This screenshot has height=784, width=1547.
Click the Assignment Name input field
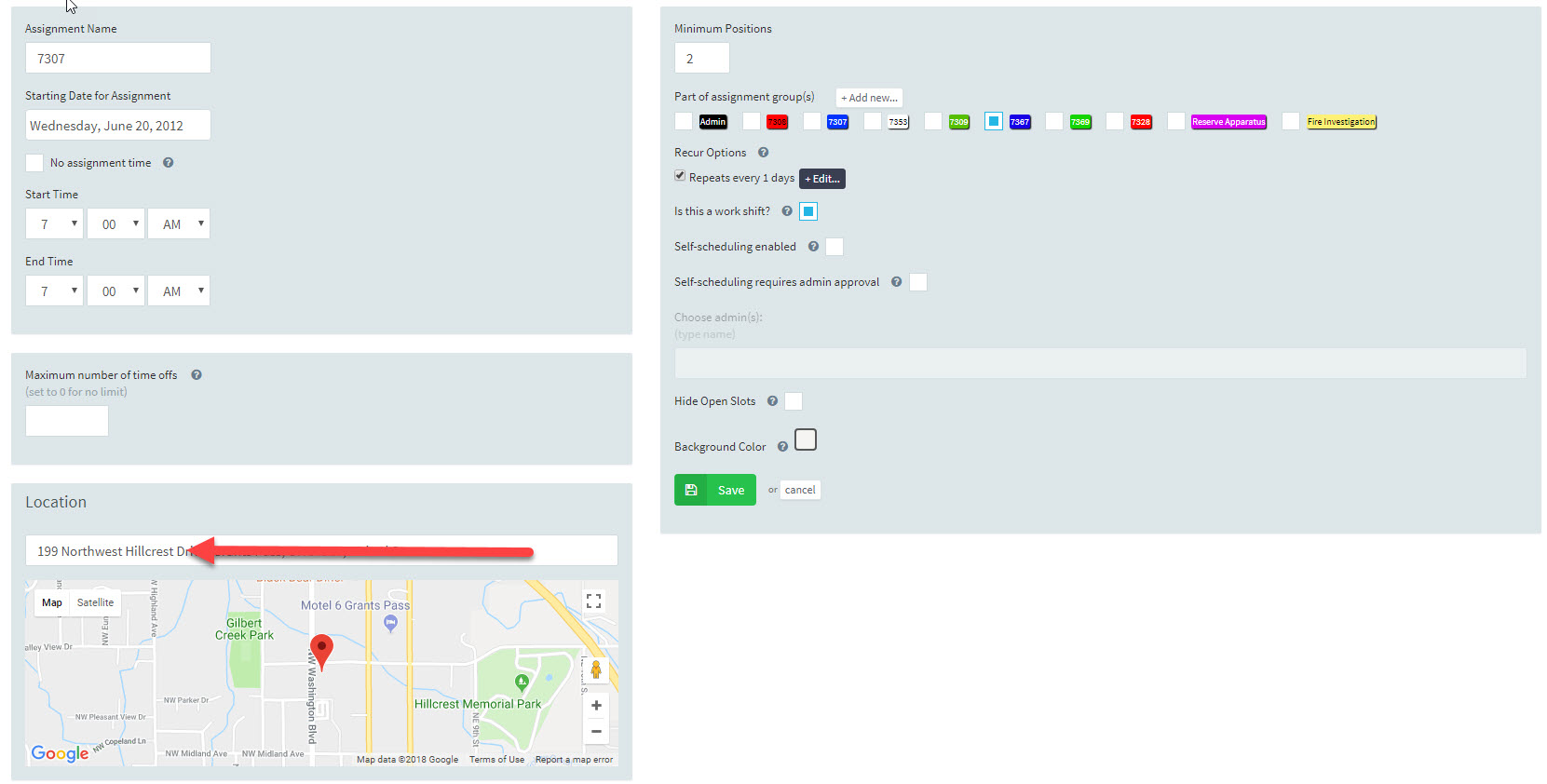(x=118, y=58)
